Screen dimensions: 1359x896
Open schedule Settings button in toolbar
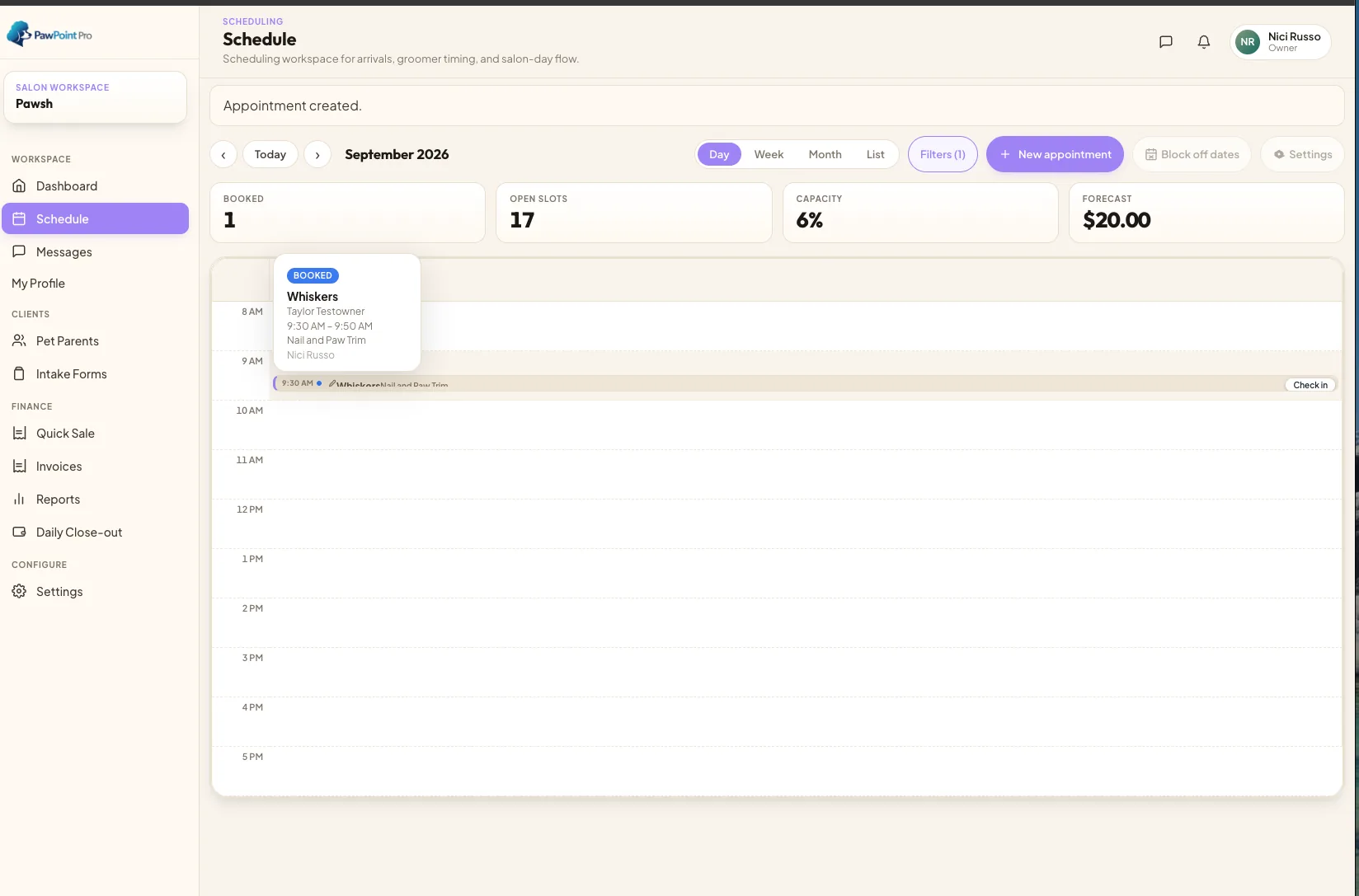point(1303,154)
